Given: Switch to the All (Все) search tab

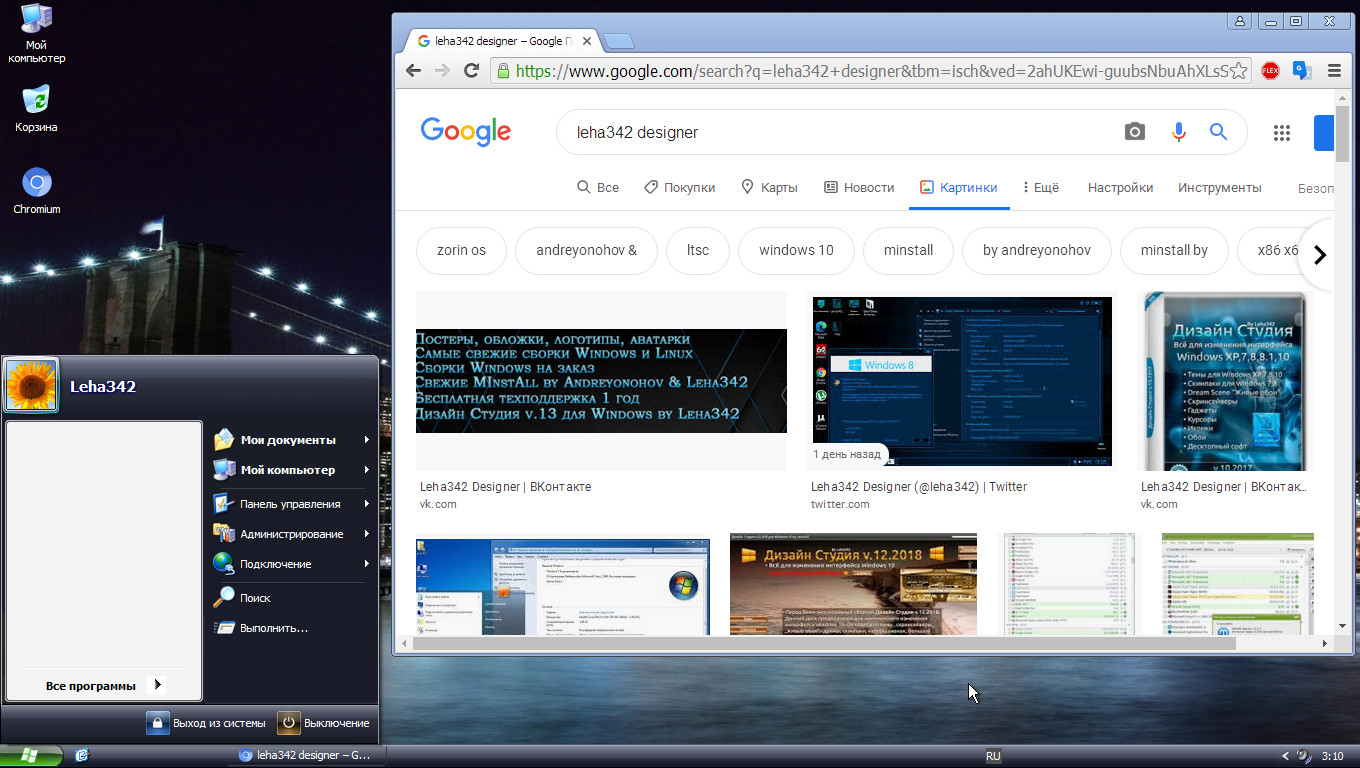Looking at the screenshot, I should (598, 187).
